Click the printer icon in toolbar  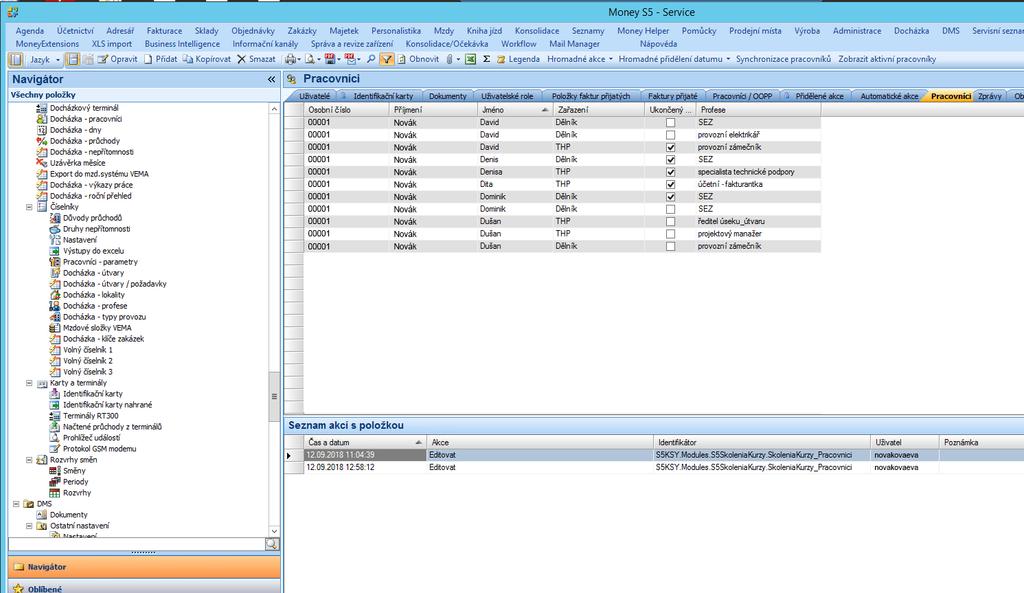point(290,59)
